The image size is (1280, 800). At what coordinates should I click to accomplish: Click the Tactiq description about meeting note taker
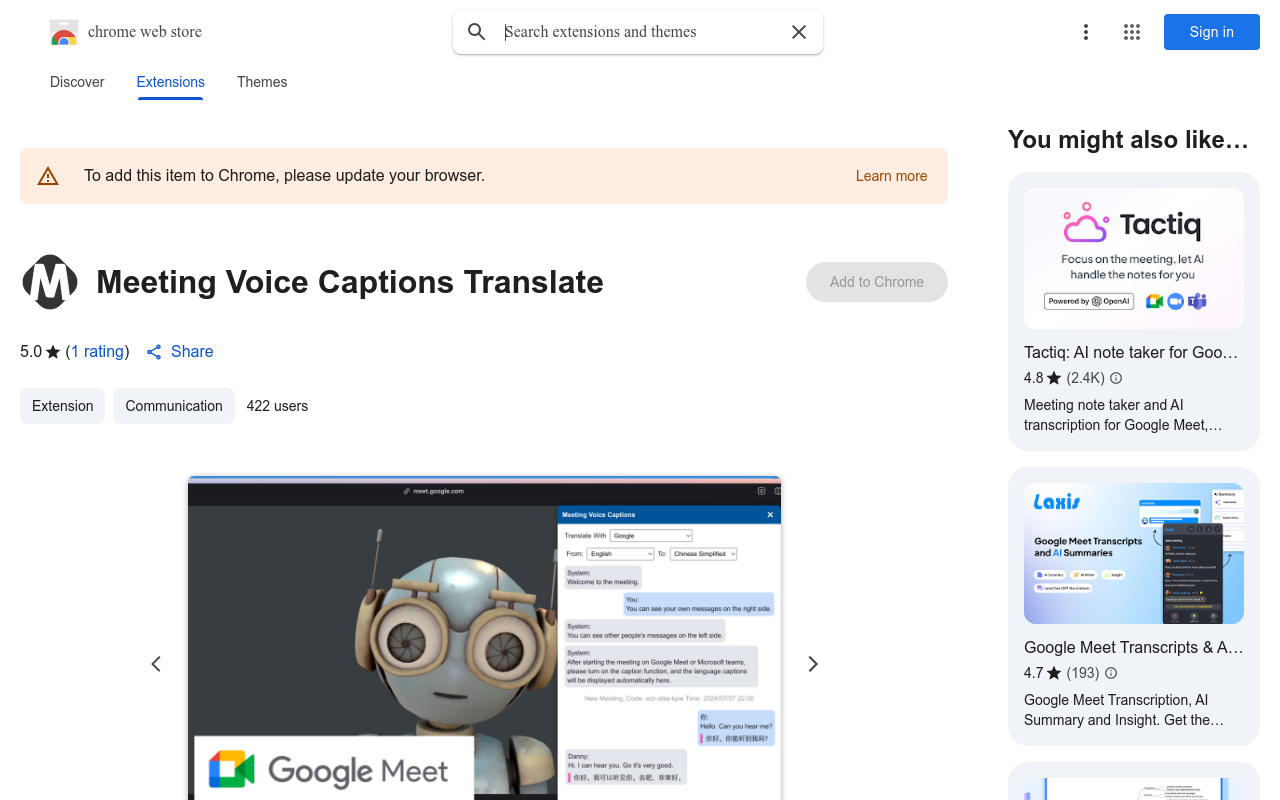[1123, 415]
